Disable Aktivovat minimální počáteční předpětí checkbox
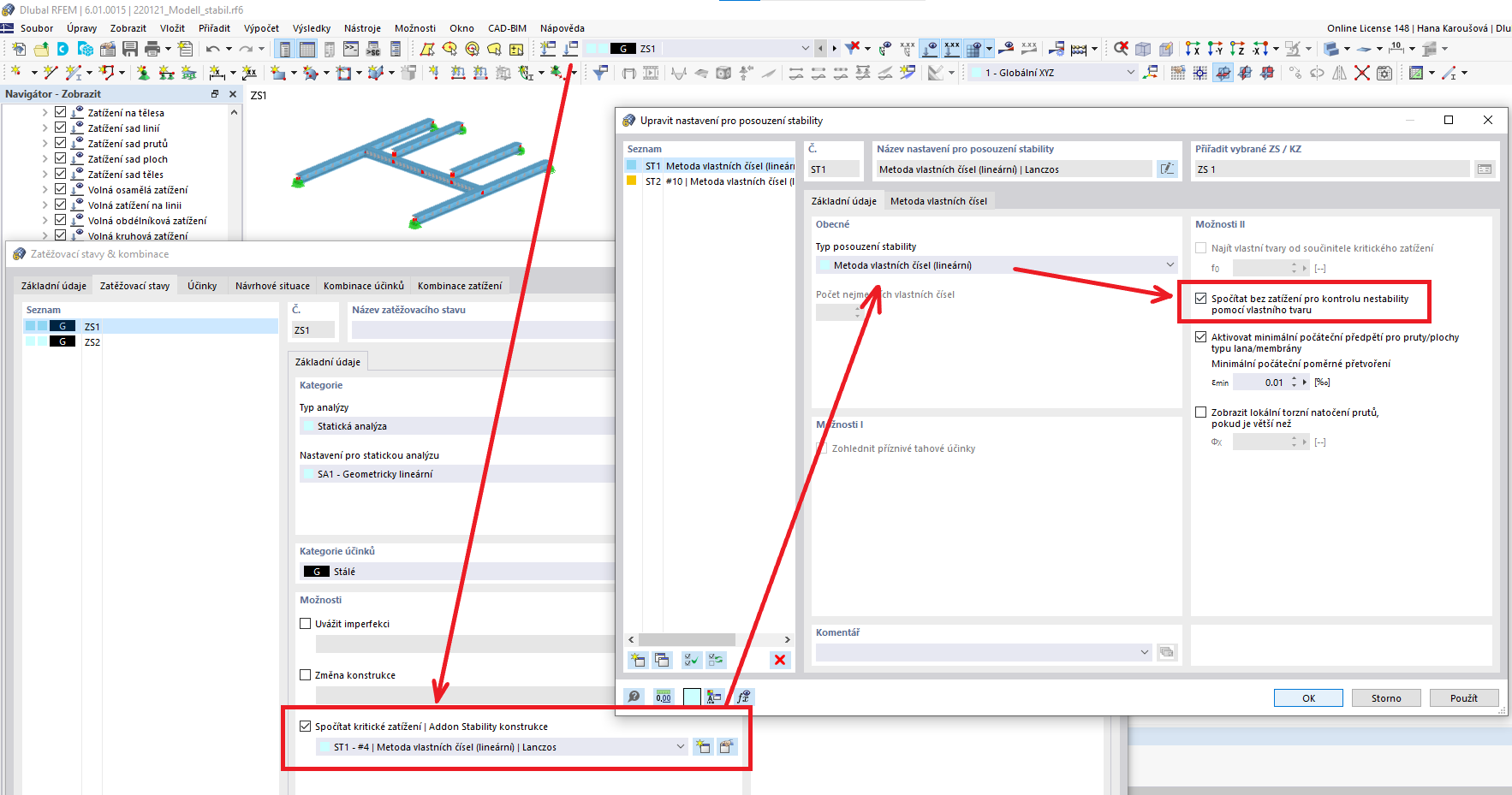The image size is (1512, 795). [1202, 336]
